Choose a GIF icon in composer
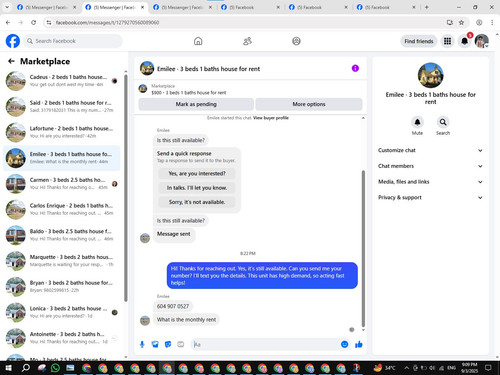This screenshot has height=375, width=500. (x=180, y=344)
